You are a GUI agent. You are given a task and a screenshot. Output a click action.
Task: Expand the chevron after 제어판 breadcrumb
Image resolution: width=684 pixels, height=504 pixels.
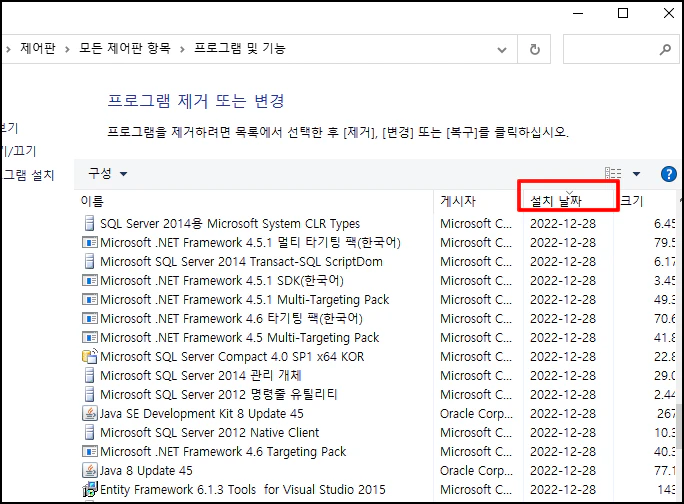point(67,49)
